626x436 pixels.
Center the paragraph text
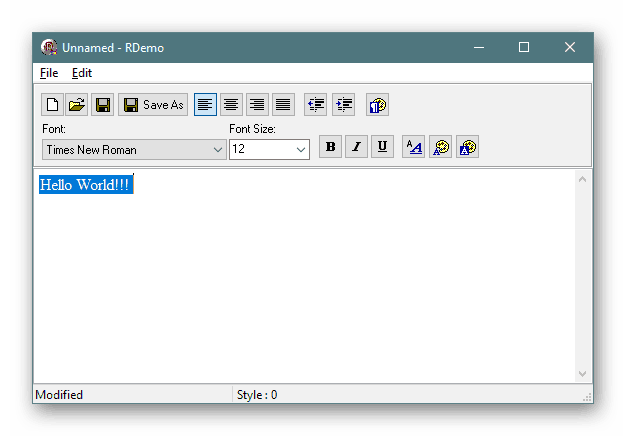pos(231,105)
